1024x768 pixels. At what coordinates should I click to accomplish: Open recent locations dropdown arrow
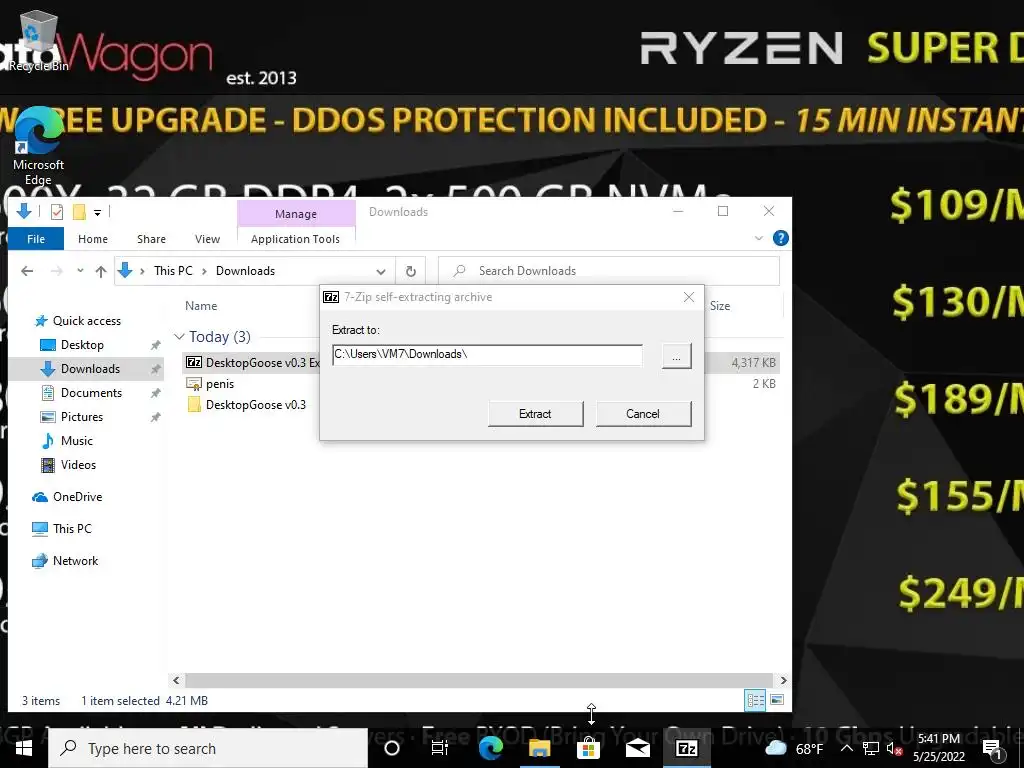pos(80,270)
